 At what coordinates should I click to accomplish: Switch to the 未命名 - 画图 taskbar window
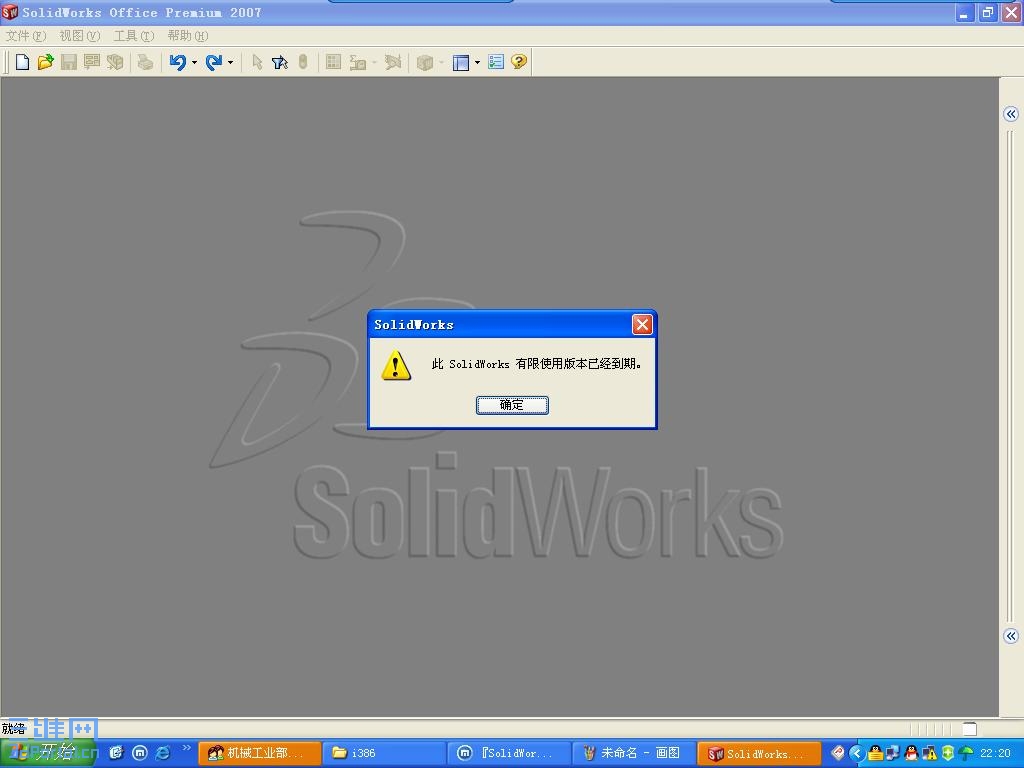point(634,753)
